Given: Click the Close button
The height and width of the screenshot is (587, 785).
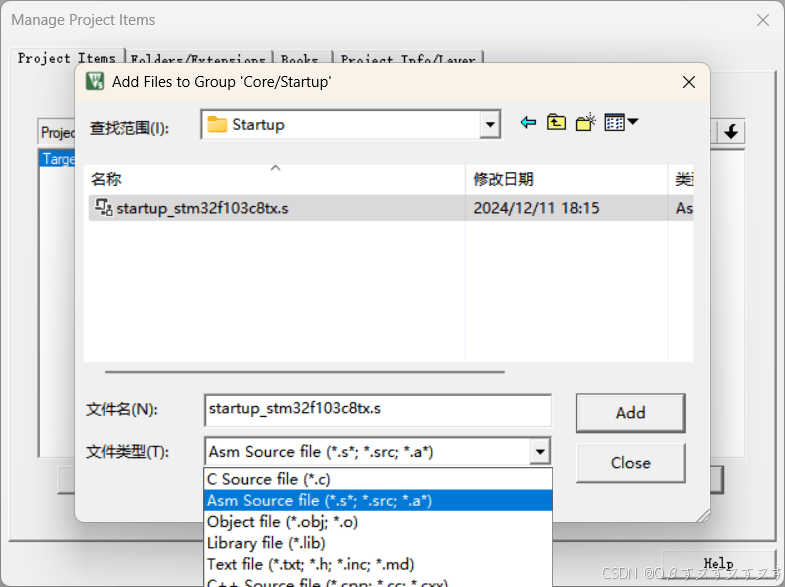Looking at the screenshot, I should click(630, 463).
